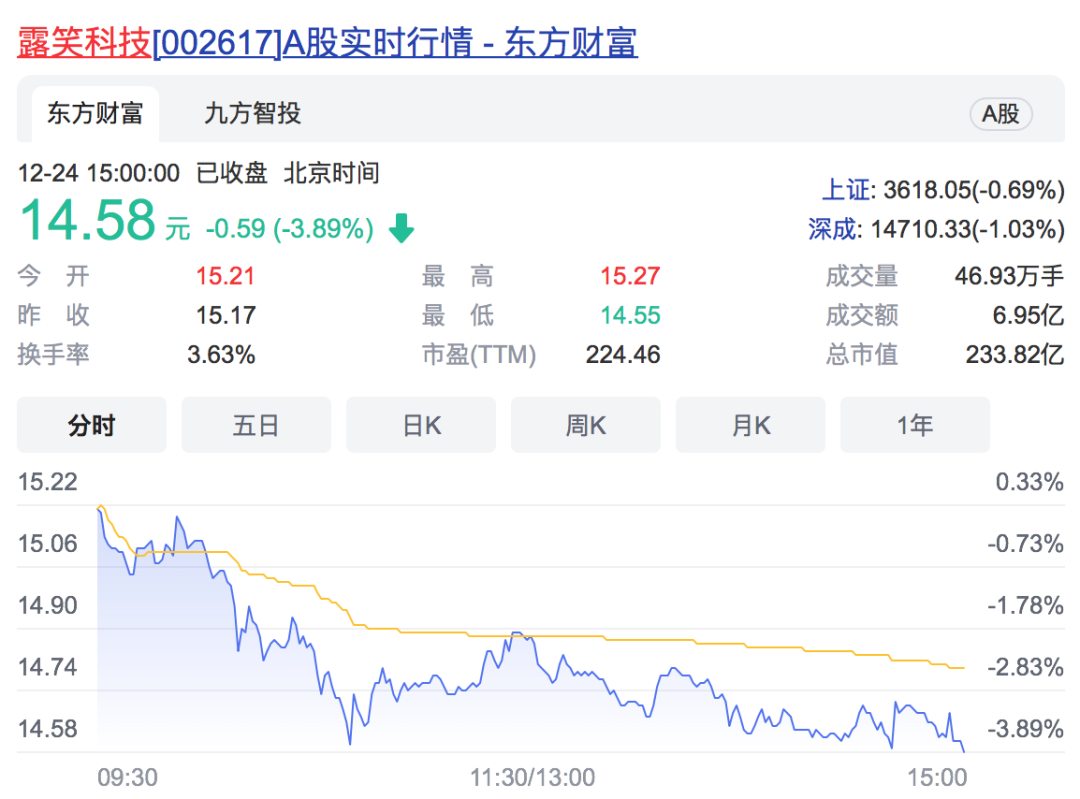This screenshot has height=799, width=1080.
Task: Click the 0.33% axis label
Action: tap(1029, 482)
